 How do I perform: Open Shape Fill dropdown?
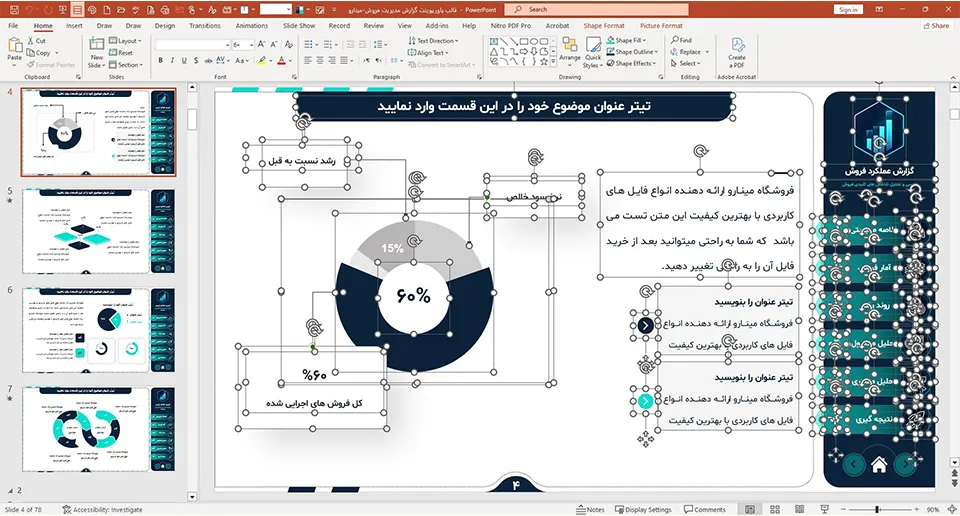(626, 40)
